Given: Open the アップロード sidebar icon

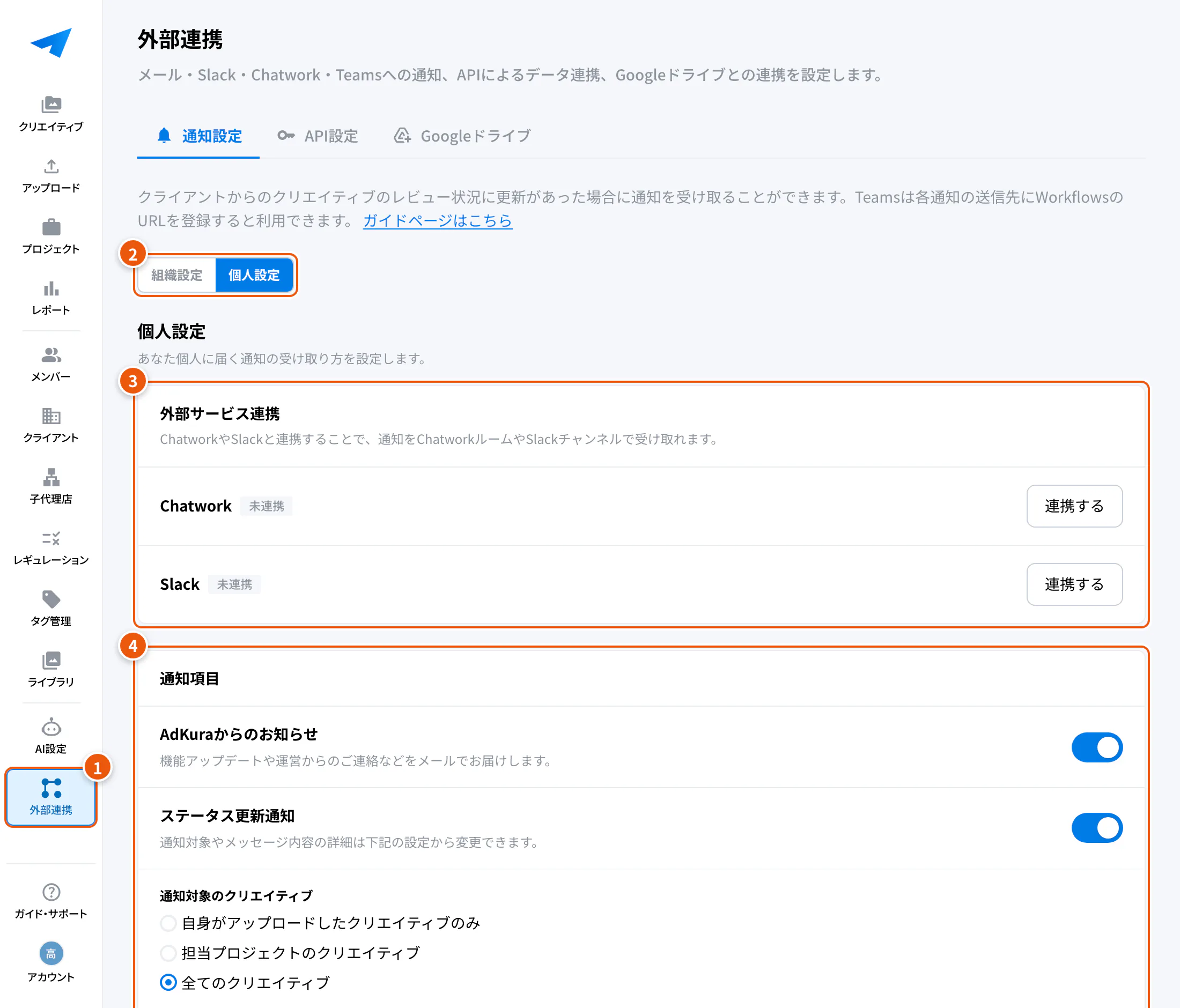Looking at the screenshot, I should 51,166.
